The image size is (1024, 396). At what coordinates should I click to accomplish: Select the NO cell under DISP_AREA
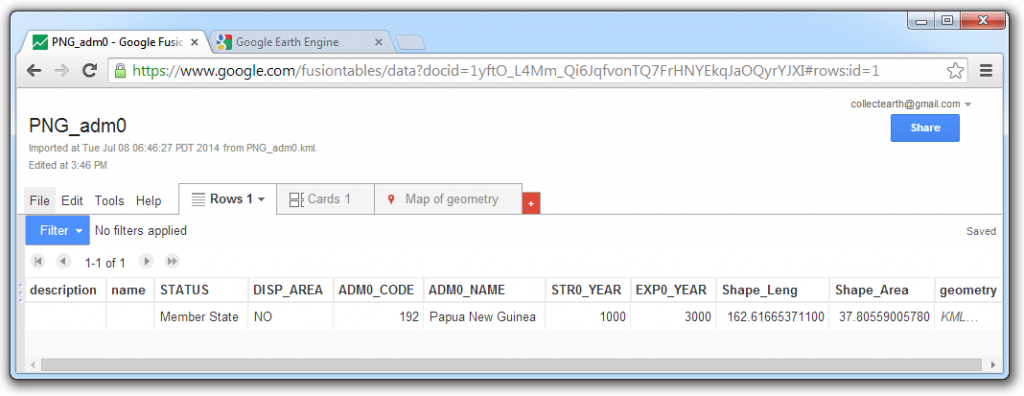(x=290, y=317)
